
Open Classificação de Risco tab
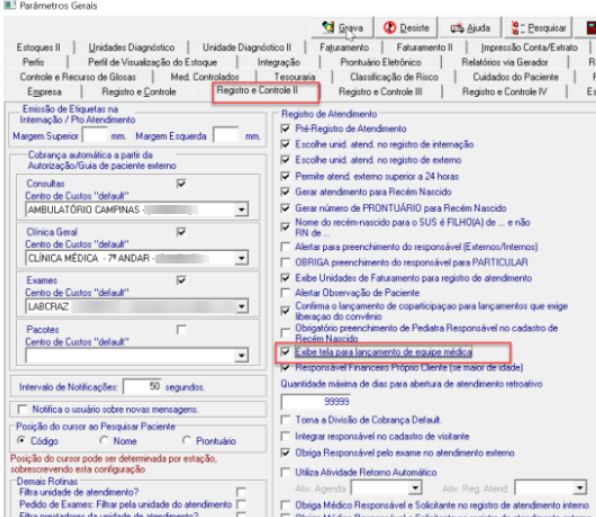(394, 77)
